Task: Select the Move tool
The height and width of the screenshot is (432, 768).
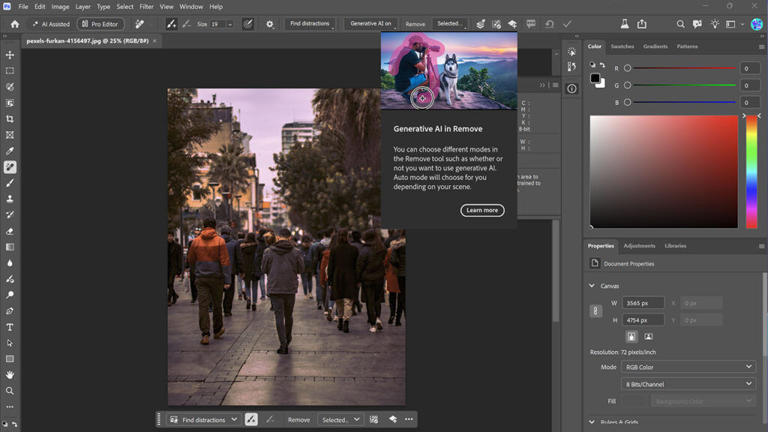Action: [10, 55]
